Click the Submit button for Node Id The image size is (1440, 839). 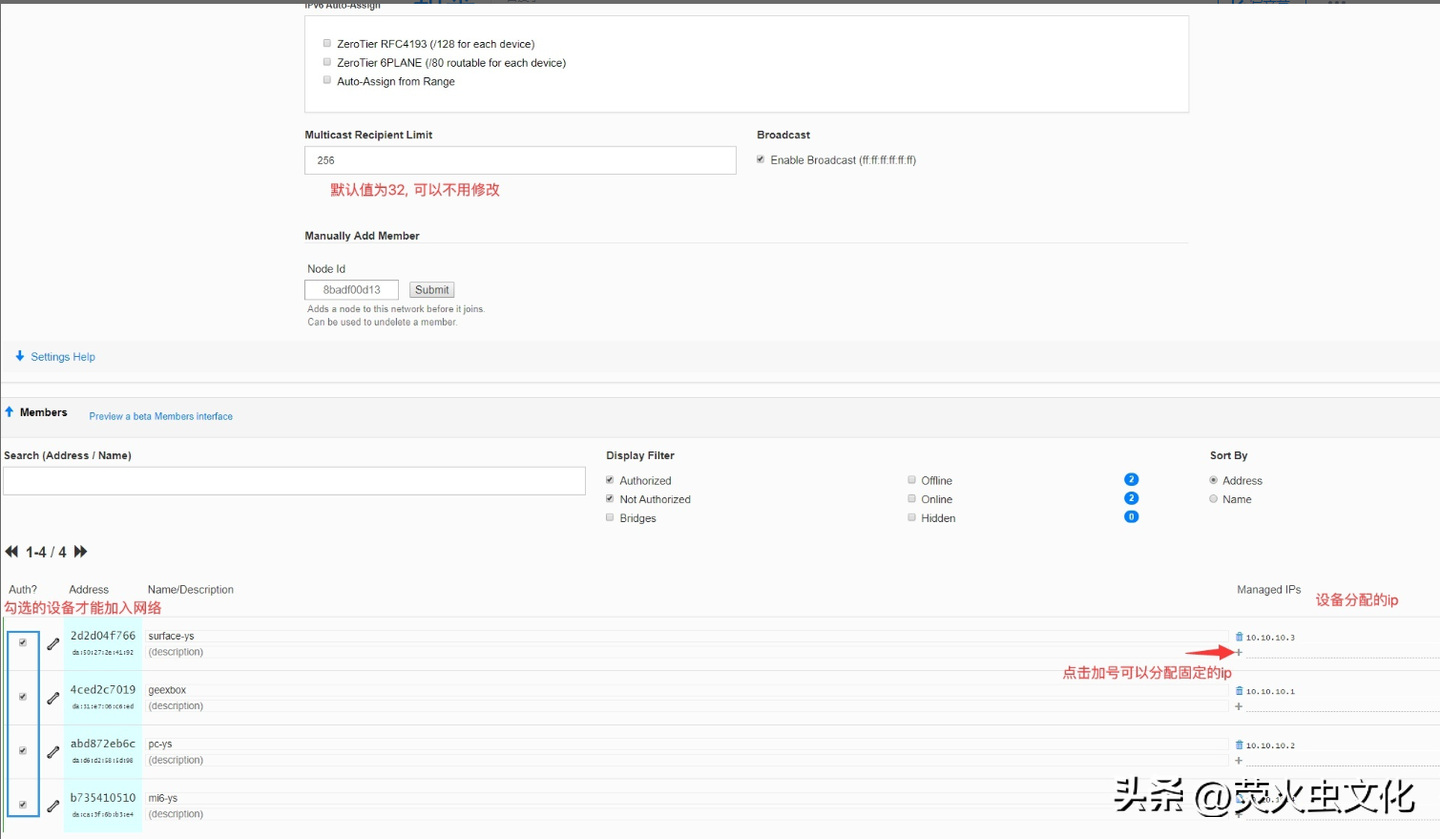coord(432,290)
